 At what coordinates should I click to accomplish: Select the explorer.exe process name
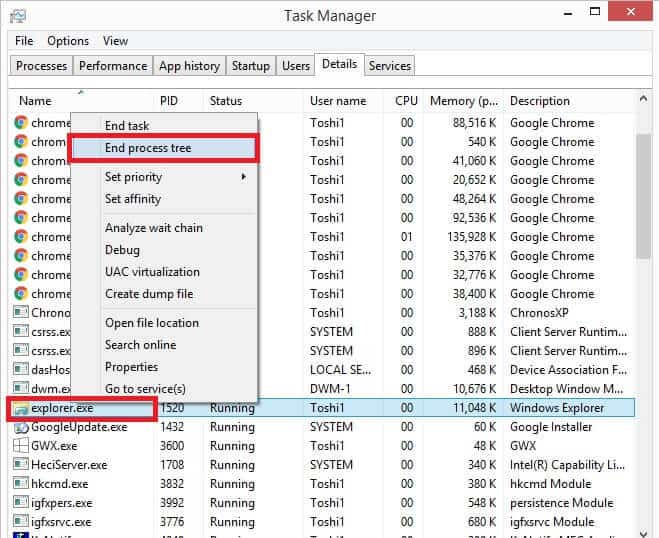[62, 408]
